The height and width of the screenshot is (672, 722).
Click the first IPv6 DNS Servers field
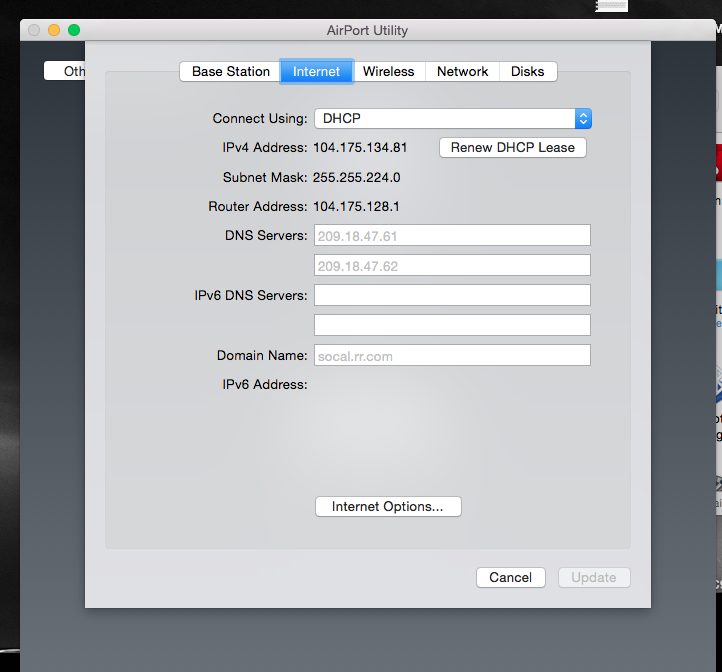click(x=452, y=295)
